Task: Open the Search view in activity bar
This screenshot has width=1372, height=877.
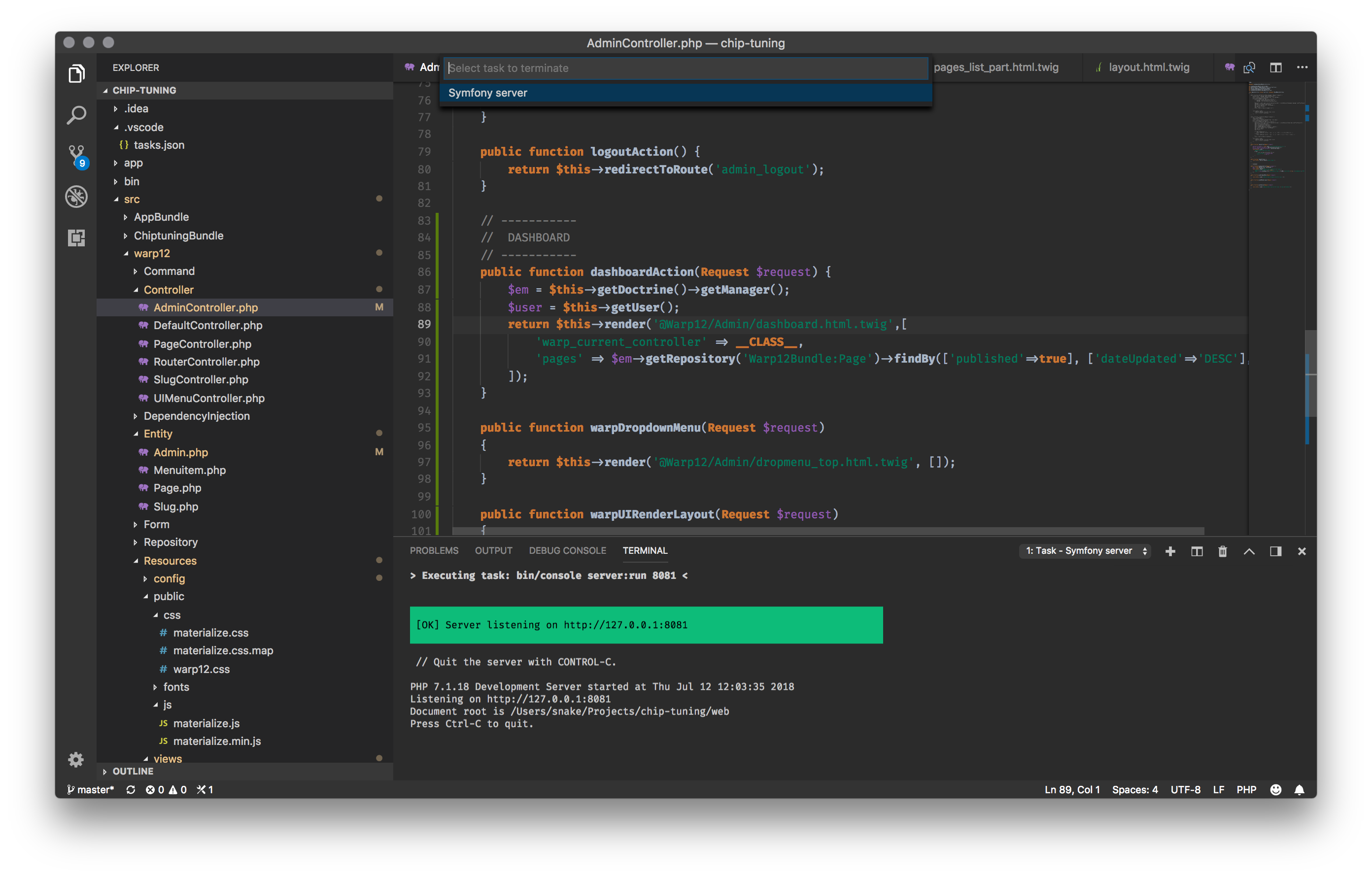Action: pyautogui.click(x=76, y=114)
